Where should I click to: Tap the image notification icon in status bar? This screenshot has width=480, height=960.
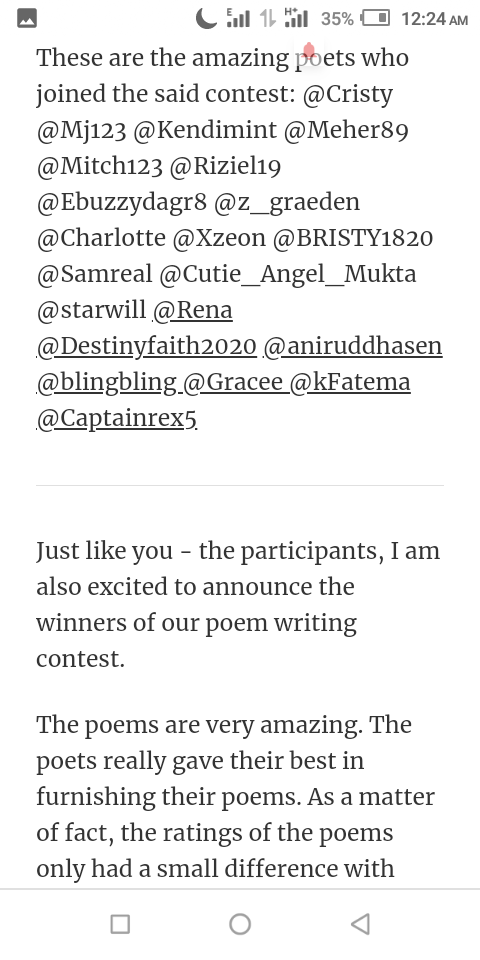point(26,19)
